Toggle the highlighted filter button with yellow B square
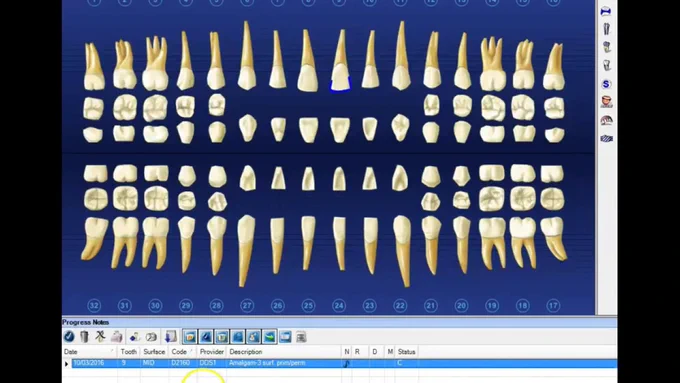This screenshot has height=383, width=680. tap(222, 337)
